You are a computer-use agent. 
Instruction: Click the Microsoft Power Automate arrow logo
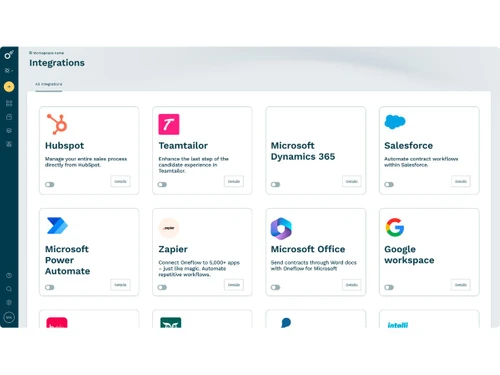coord(57,226)
